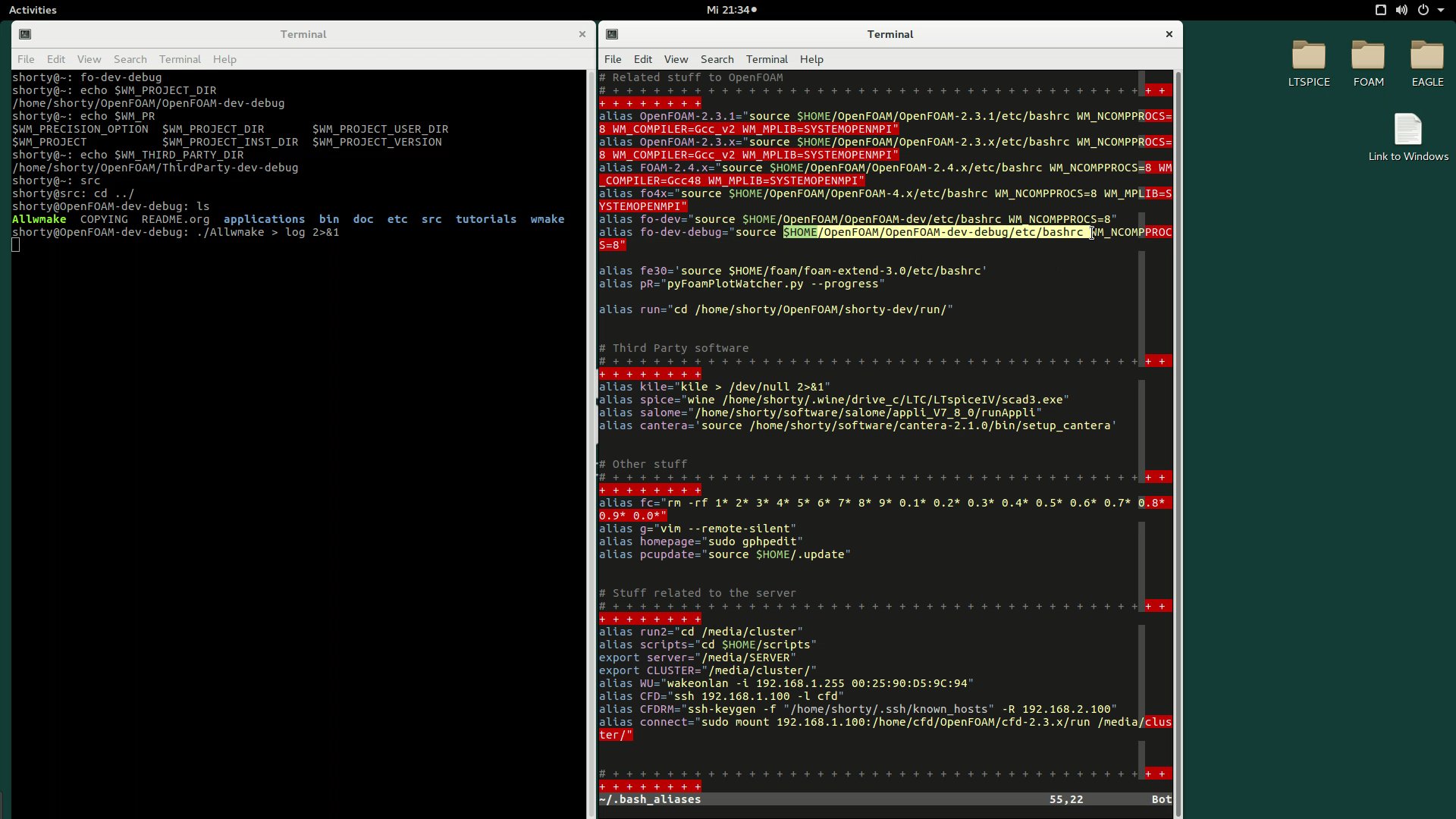Open Help menu in right Terminal
The width and height of the screenshot is (1456, 819).
coord(811,59)
